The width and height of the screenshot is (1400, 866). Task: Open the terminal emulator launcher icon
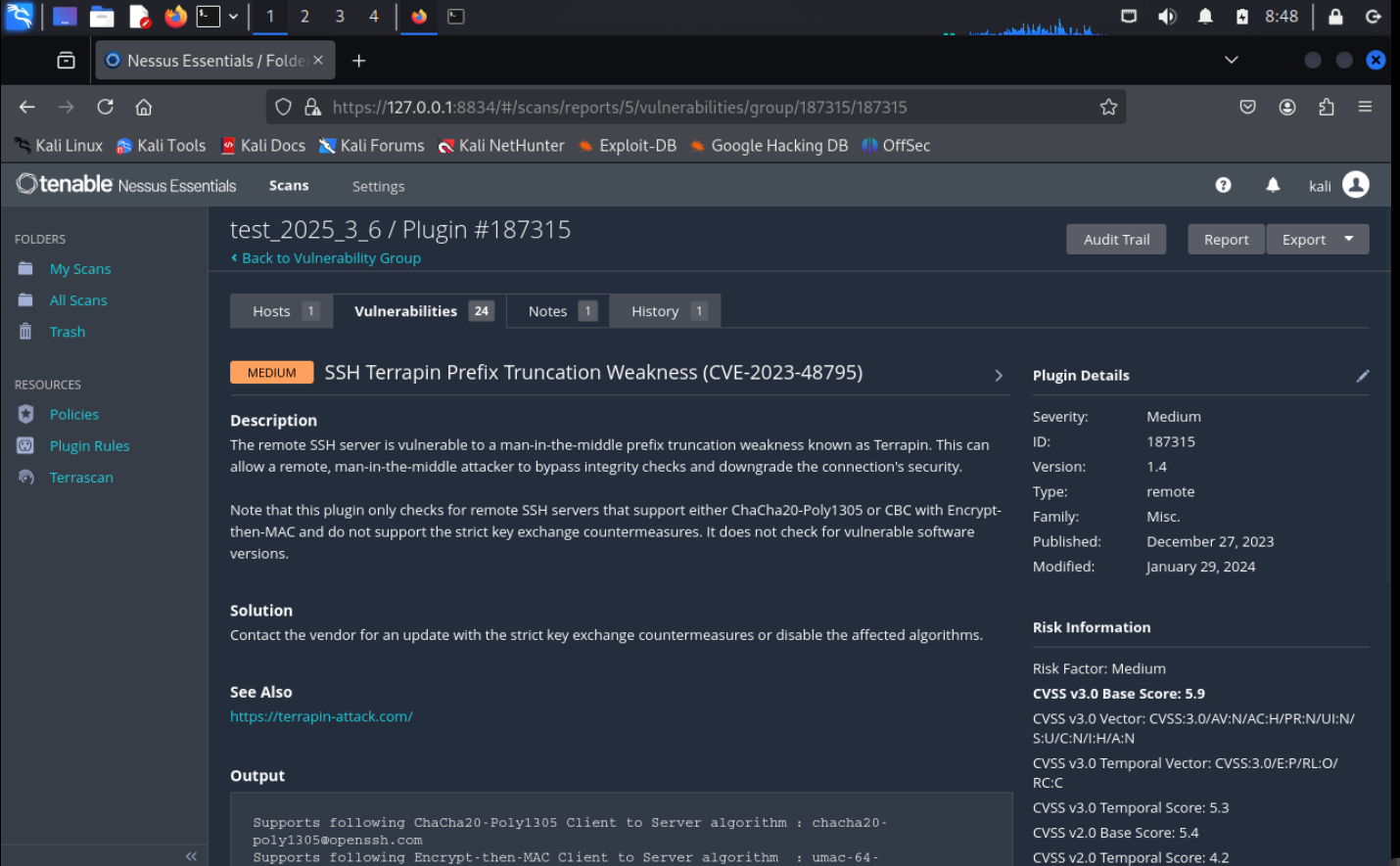coord(209,16)
